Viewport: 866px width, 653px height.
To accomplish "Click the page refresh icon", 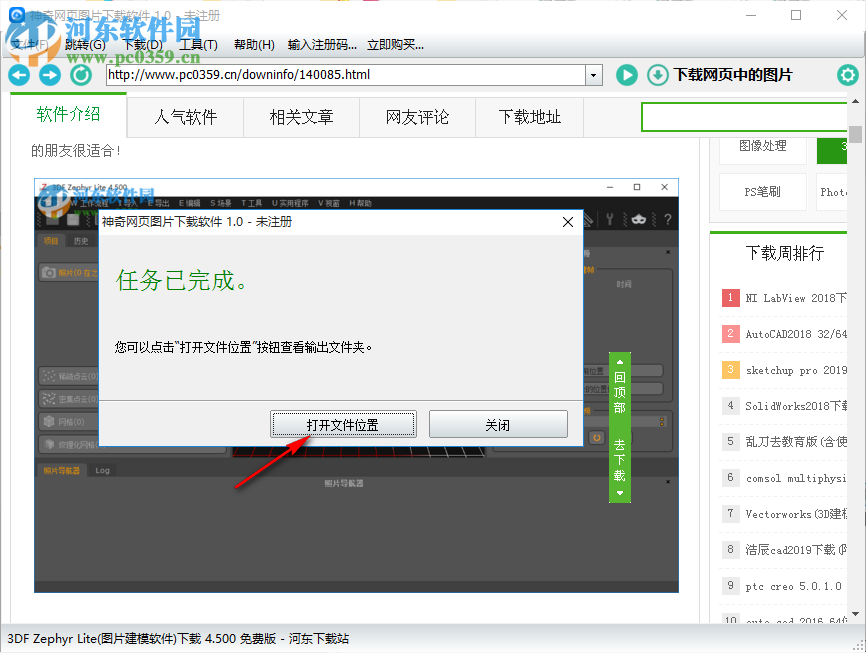I will point(81,75).
